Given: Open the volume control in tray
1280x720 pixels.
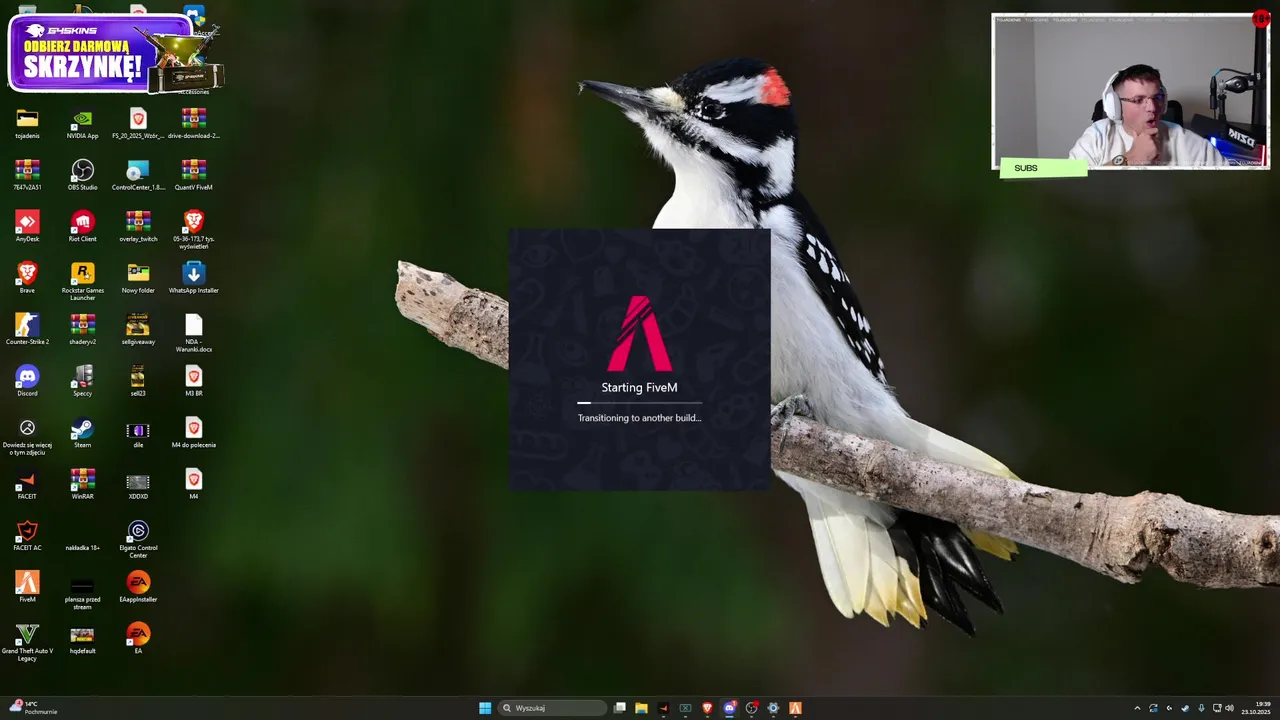Looking at the screenshot, I should pos(1229,708).
